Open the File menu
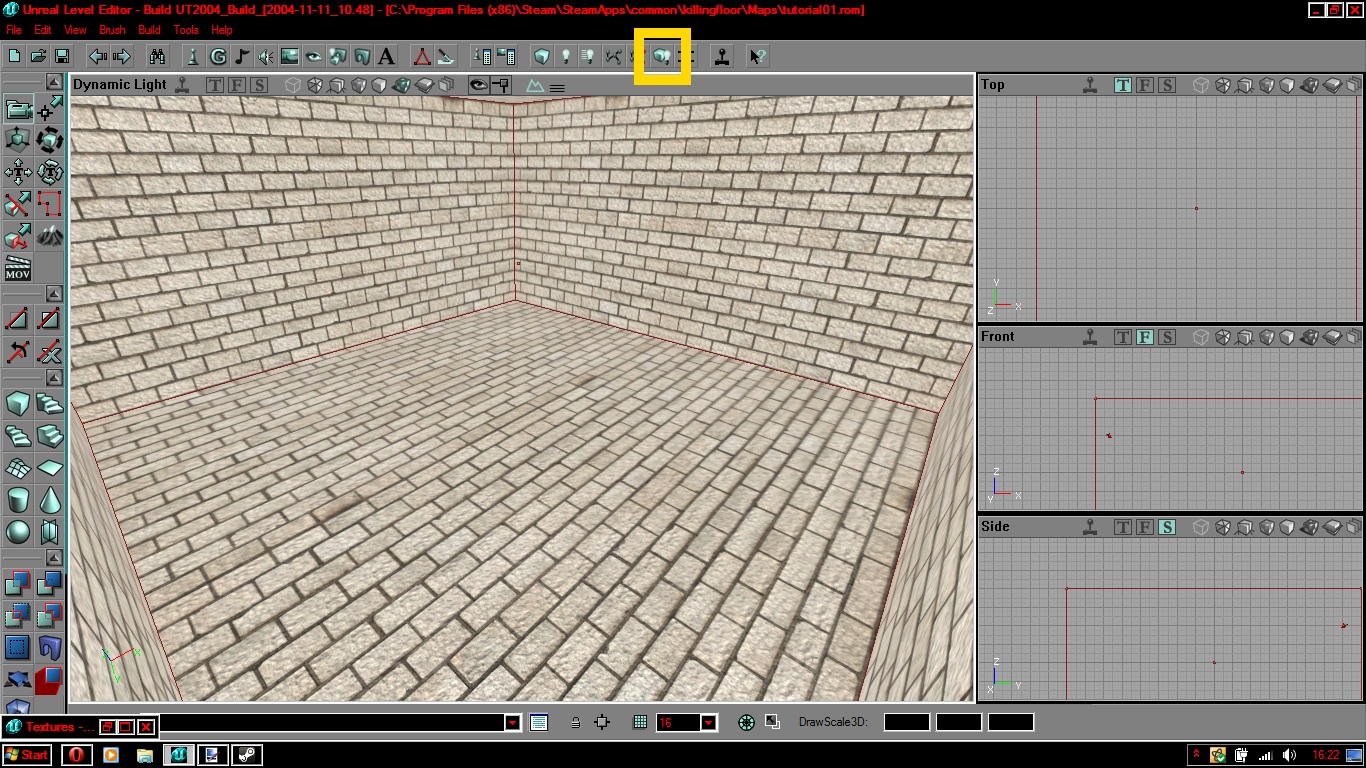Image resolution: width=1366 pixels, height=768 pixels. click(x=14, y=30)
